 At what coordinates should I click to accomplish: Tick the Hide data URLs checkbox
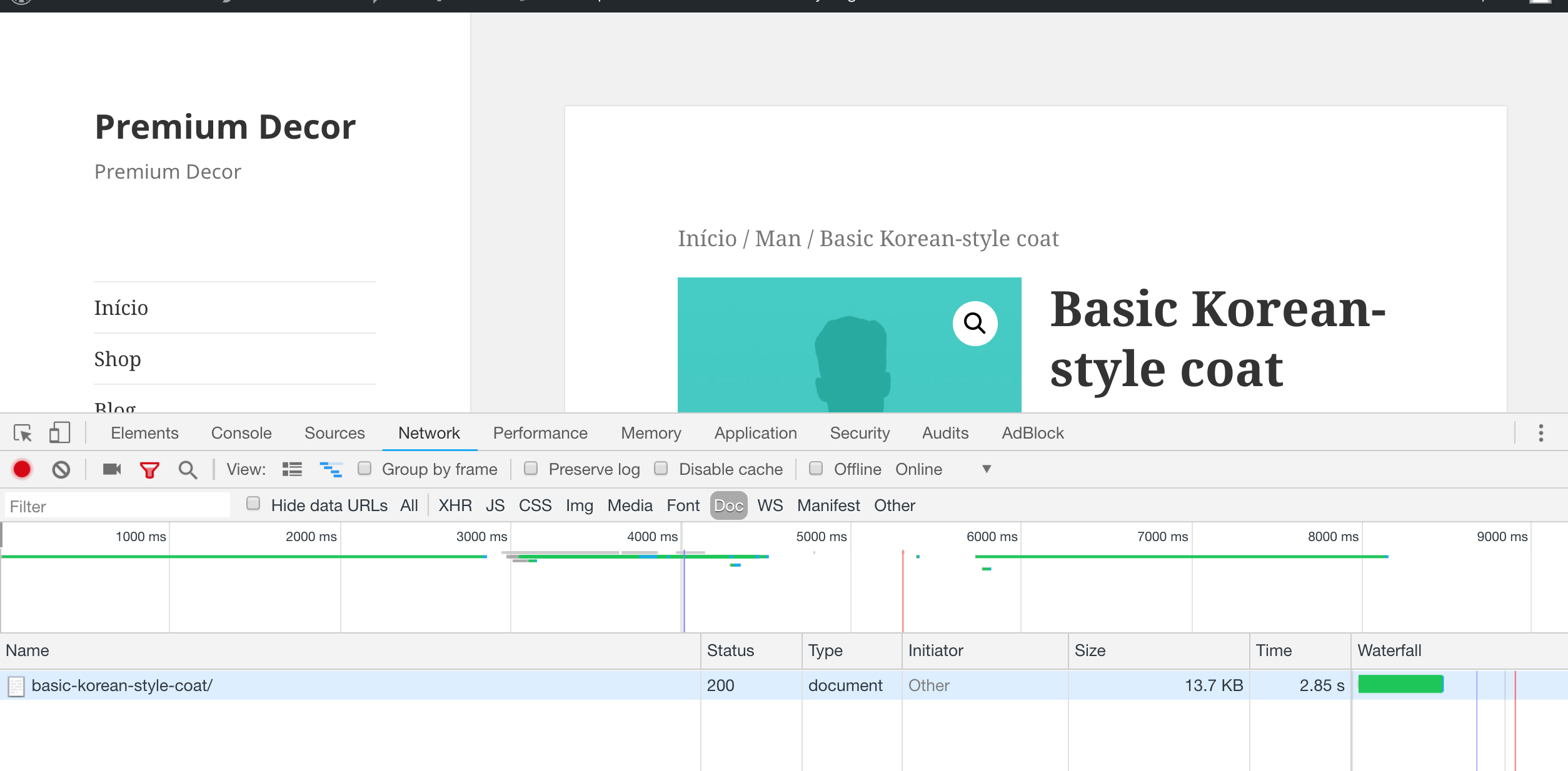[253, 504]
